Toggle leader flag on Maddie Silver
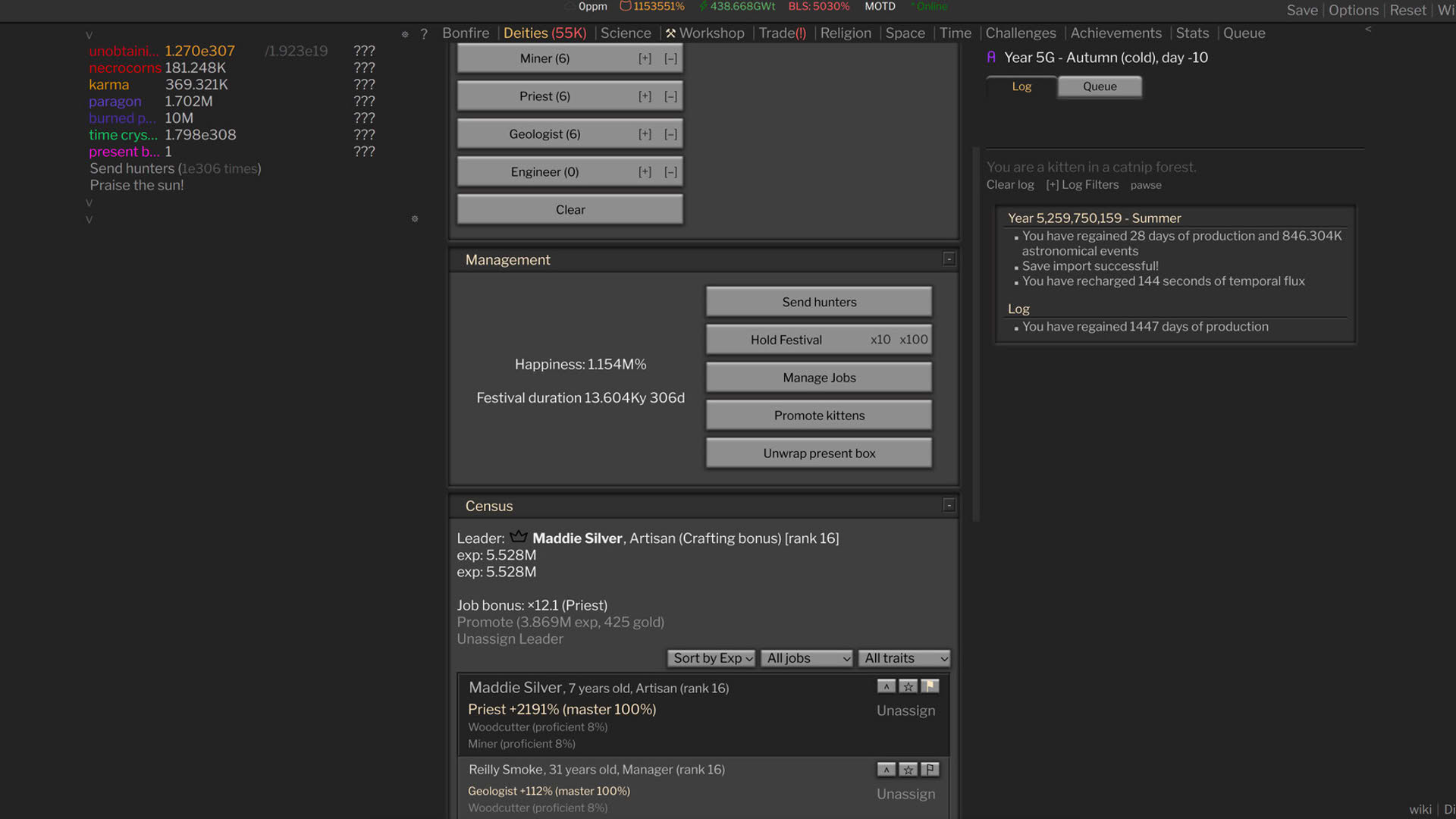1456x819 pixels. tap(930, 686)
